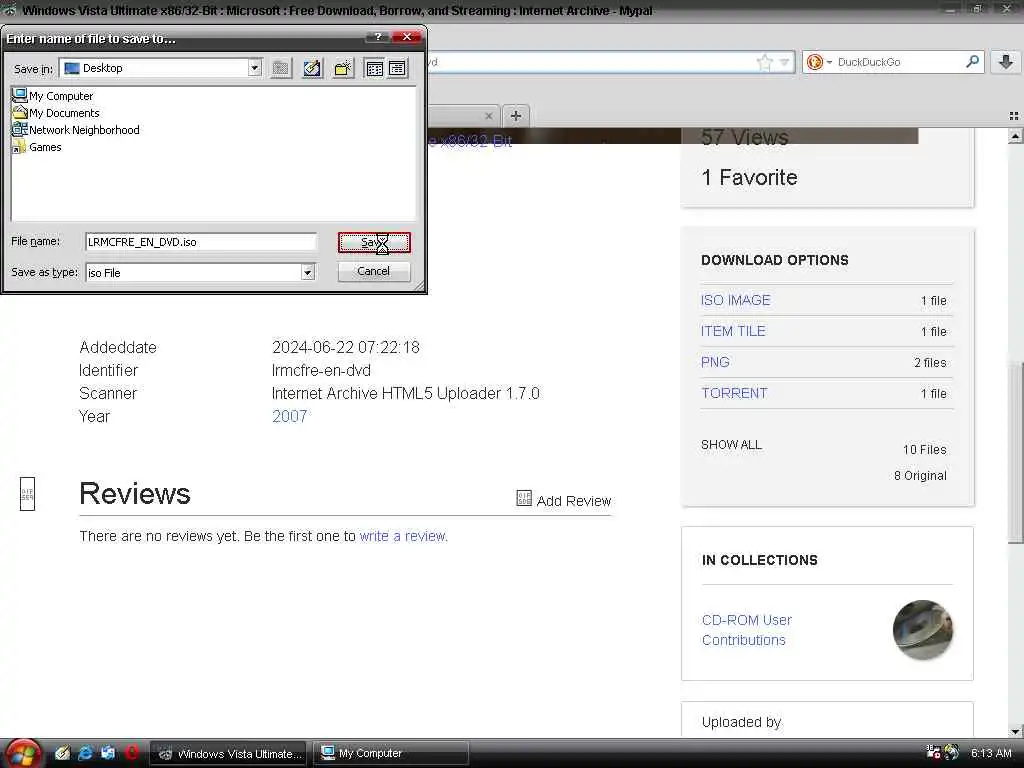Select My Documents in the file list
This screenshot has height=768, width=1024.
point(56,113)
